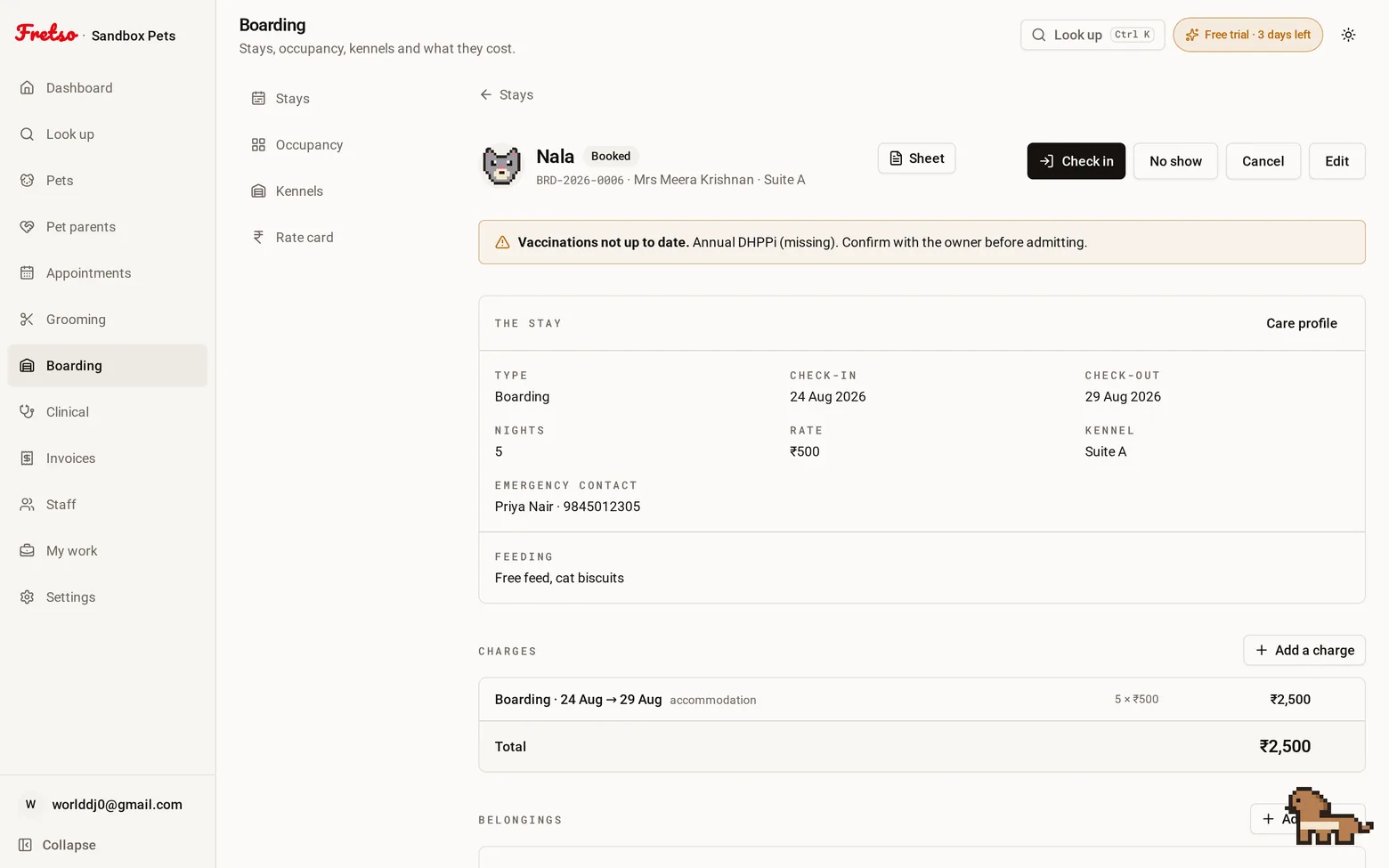The height and width of the screenshot is (868, 1389).
Task: Click the Settings gear icon
Action: point(28,597)
